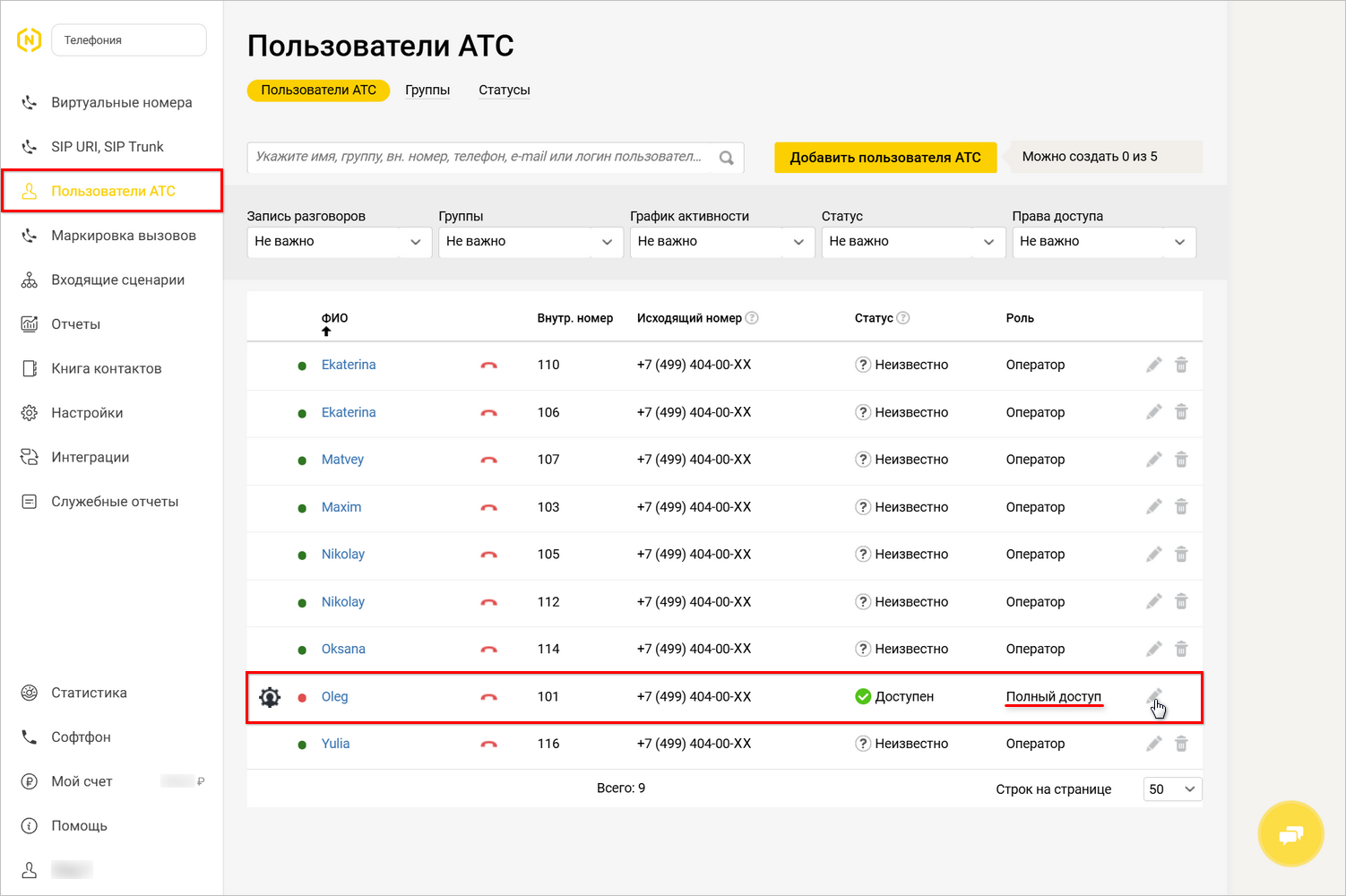
Task: Open Отчеты via its sidebar icon
Action: pos(28,323)
